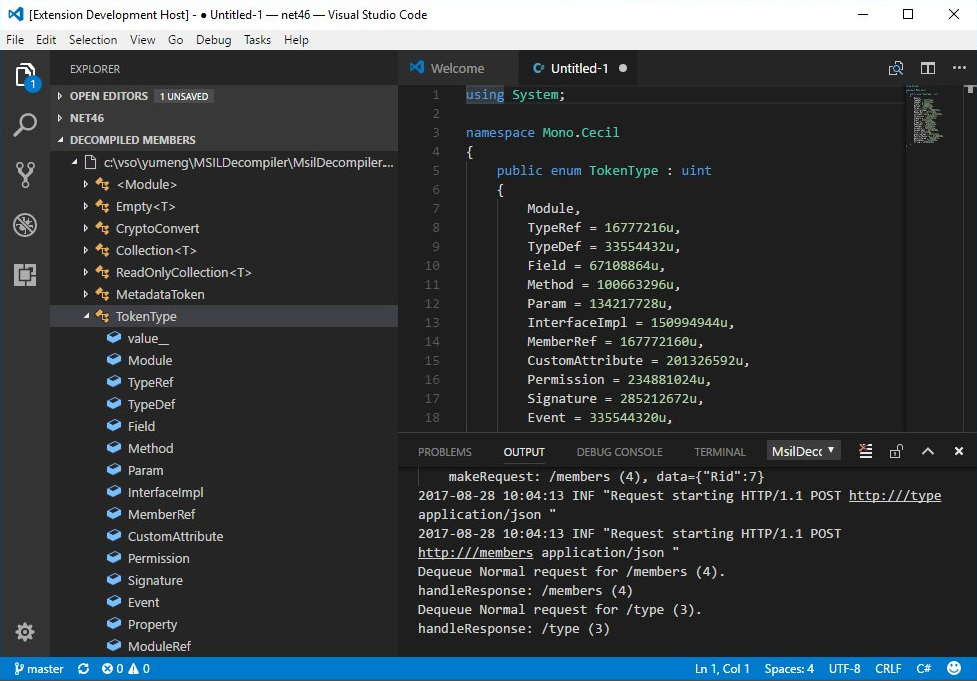The width and height of the screenshot is (977, 681).
Task: Expand the <Module> tree node
Action: tap(86, 184)
